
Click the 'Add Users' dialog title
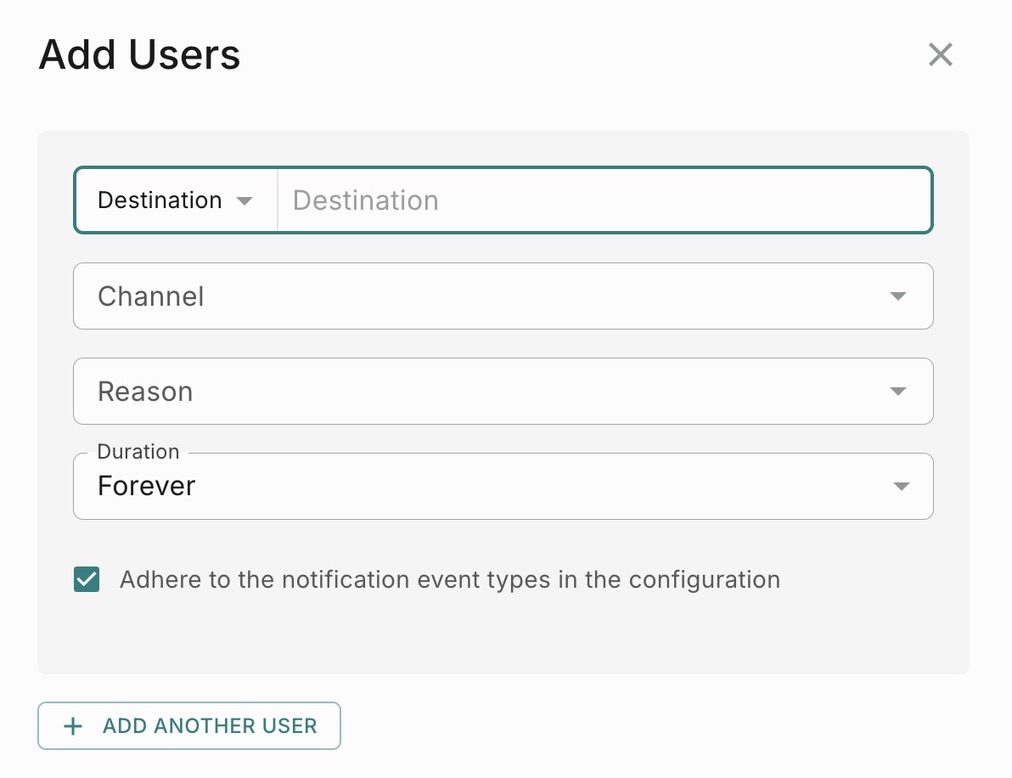[x=139, y=55]
